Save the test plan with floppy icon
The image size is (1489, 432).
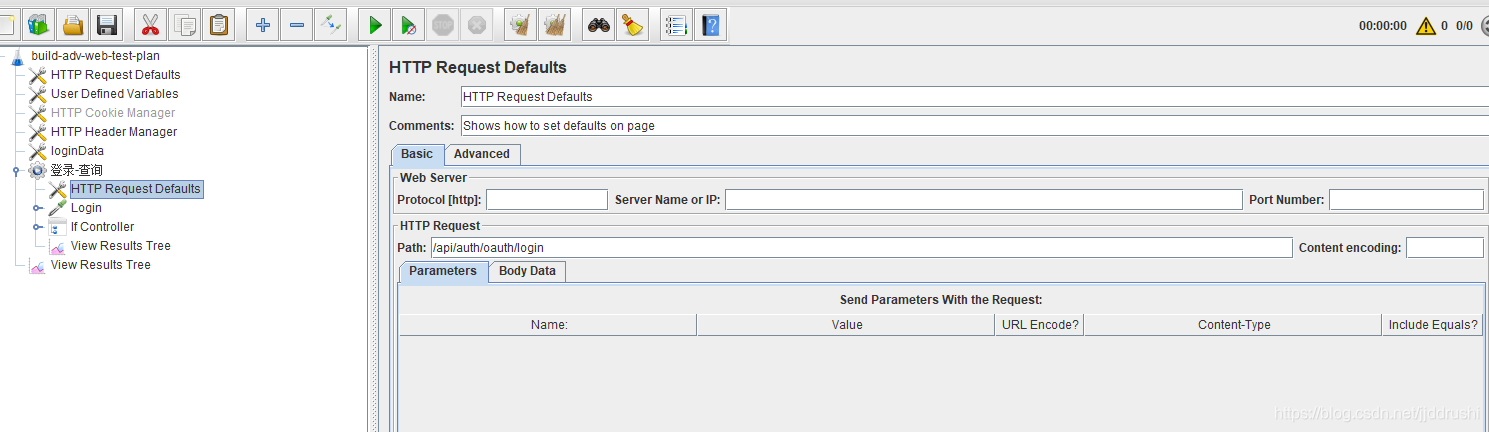click(107, 25)
